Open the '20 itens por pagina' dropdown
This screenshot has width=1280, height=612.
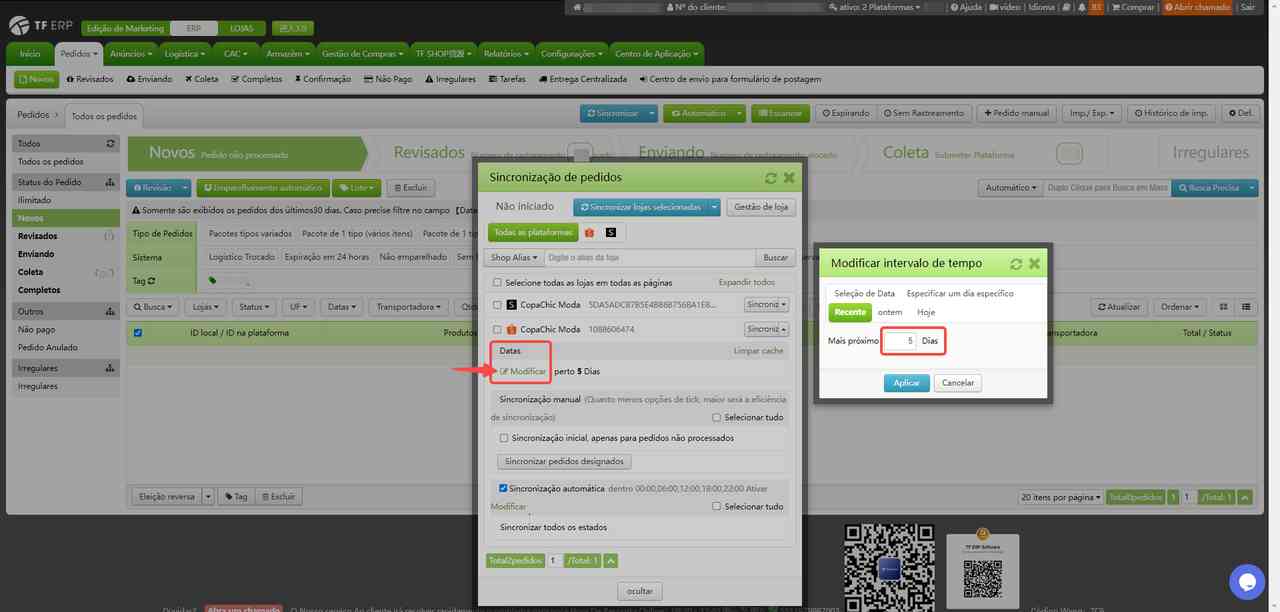click(x=1060, y=497)
